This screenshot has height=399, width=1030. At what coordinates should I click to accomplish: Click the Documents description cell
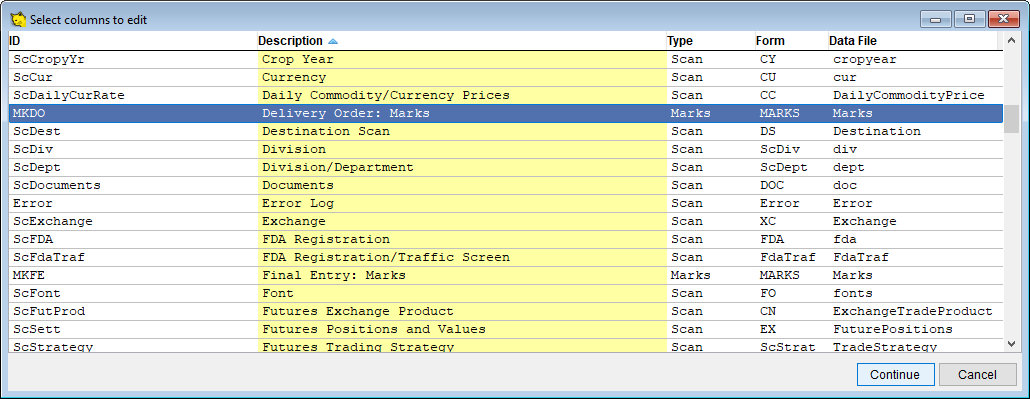click(x=462, y=185)
